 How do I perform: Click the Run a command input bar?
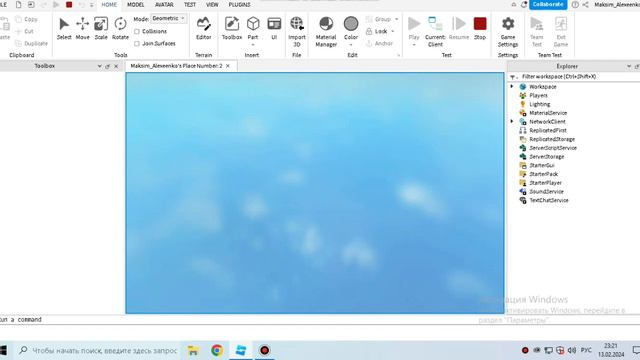[320, 320]
